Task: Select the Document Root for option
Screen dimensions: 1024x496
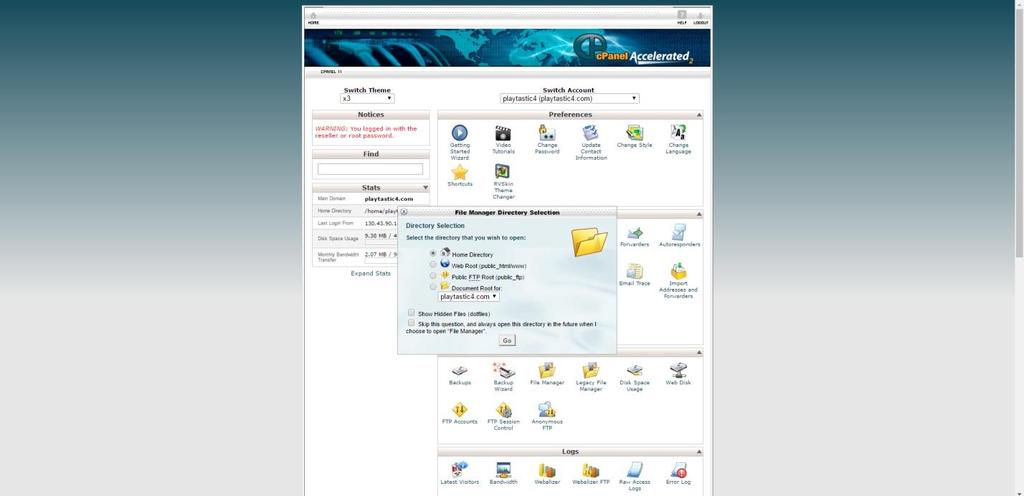Action: tap(433, 287)
